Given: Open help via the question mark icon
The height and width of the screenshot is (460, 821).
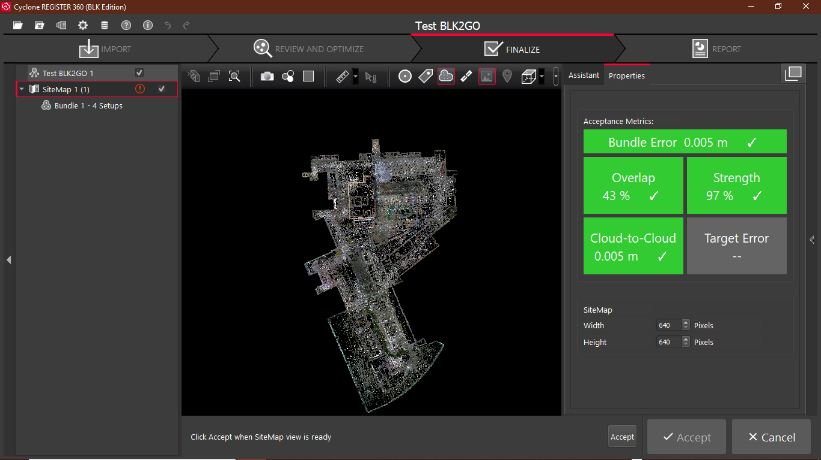Looking at the screenshot, I should (126, 25).
